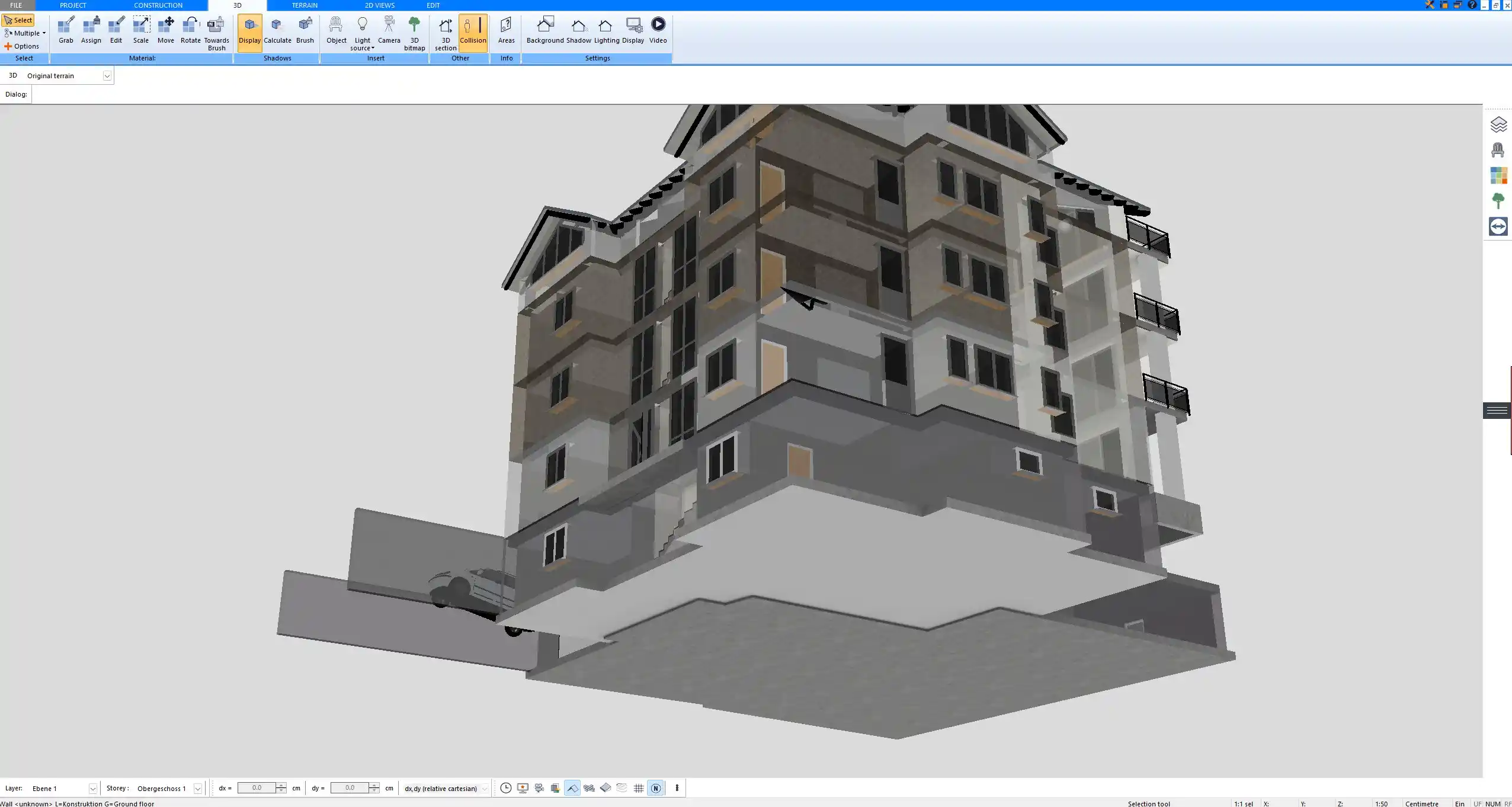Open the Layer Ebene 1 dropdown
Screen dimensions: 1512x807
[92, 789]
